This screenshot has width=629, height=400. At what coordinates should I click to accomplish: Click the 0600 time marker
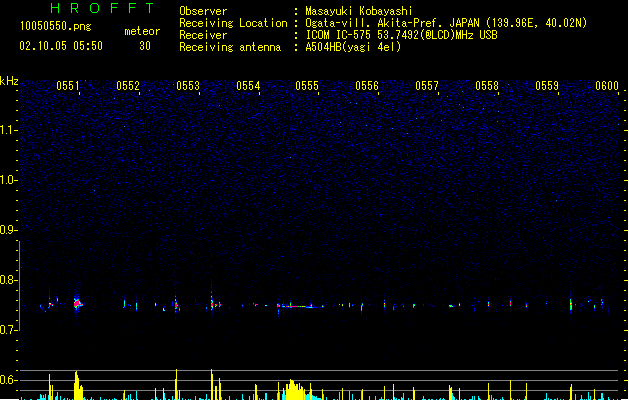point(607,86)
